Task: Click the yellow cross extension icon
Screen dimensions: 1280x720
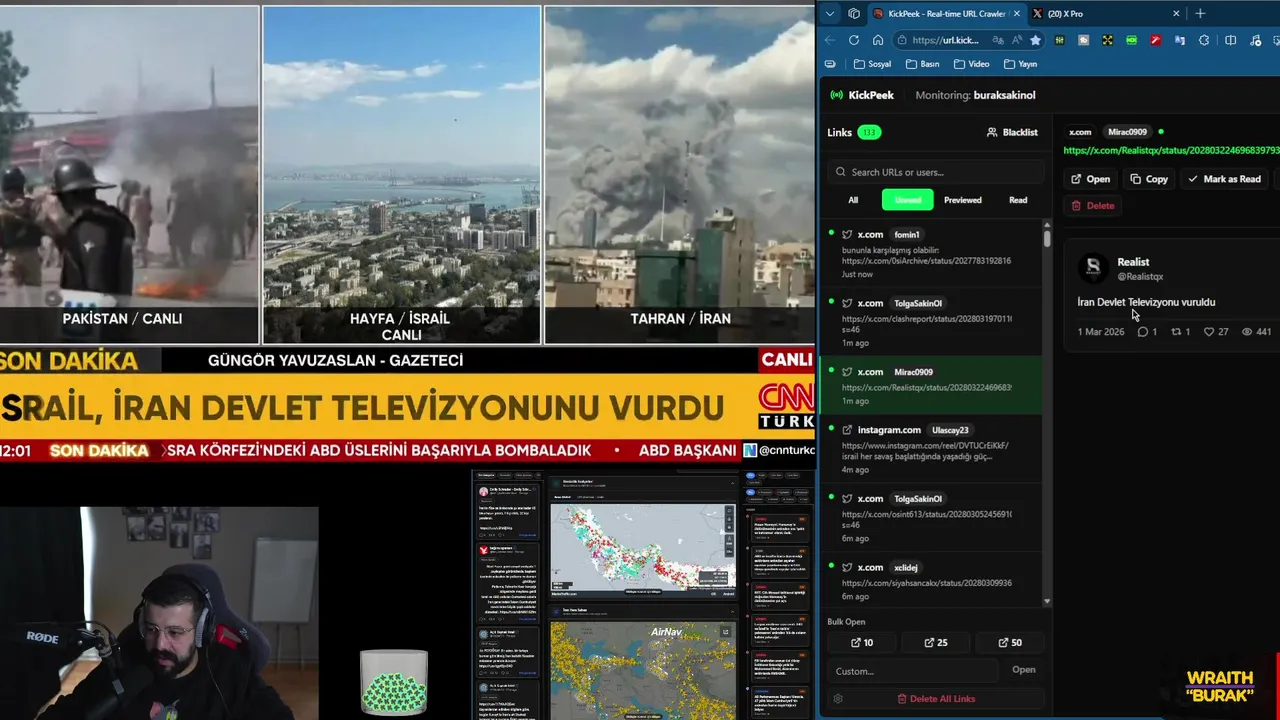Action: tap(1107, 40)
